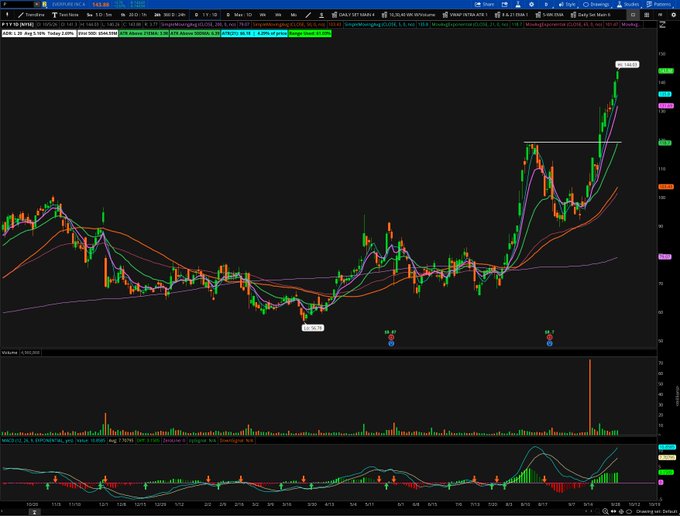Image resolution: width=680 pixels, height=516 pixels.
Task: Select the Max : 1D timeframe
Action: click(x=239, y=15)
